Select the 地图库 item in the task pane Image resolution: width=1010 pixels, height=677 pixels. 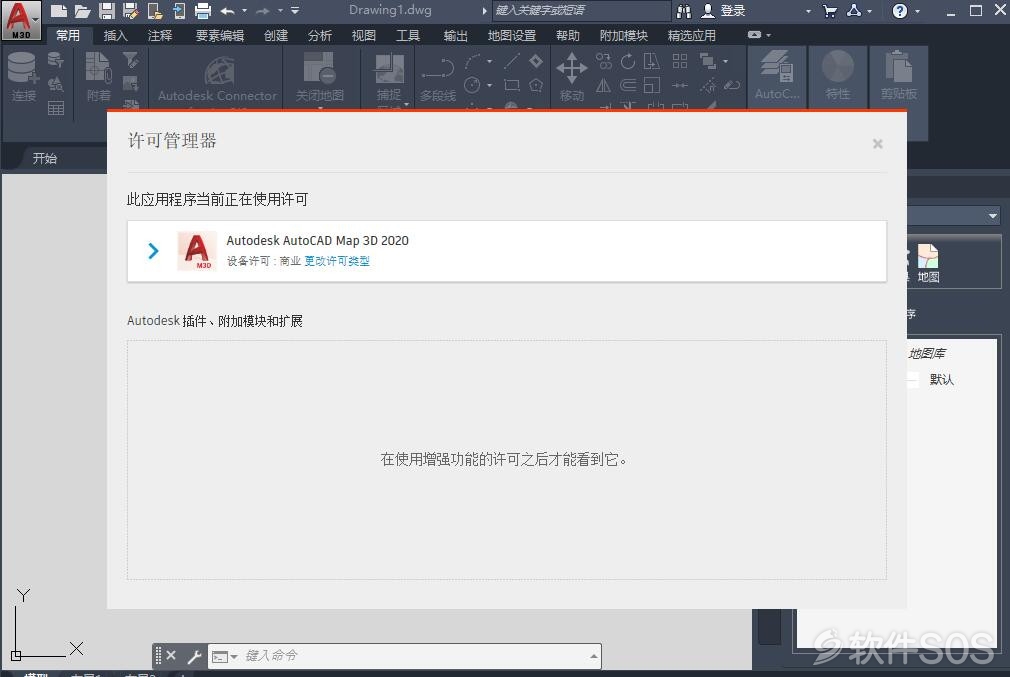927,354
